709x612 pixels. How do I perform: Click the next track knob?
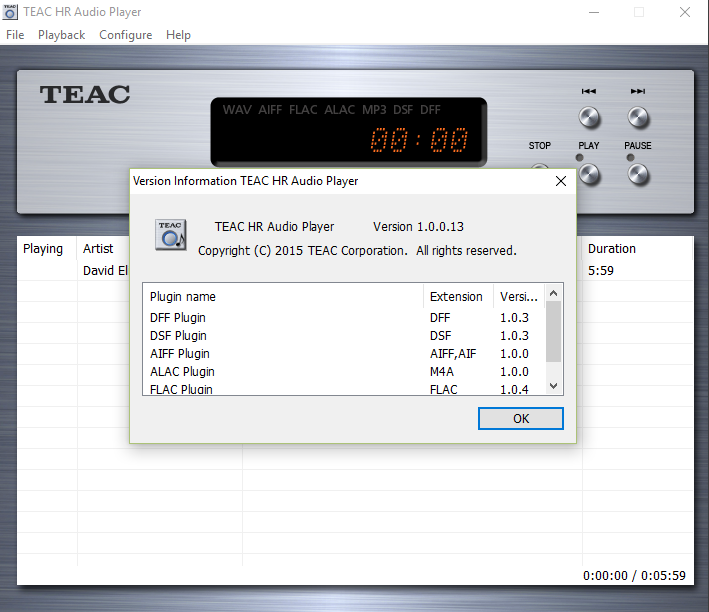pos(638,118)
